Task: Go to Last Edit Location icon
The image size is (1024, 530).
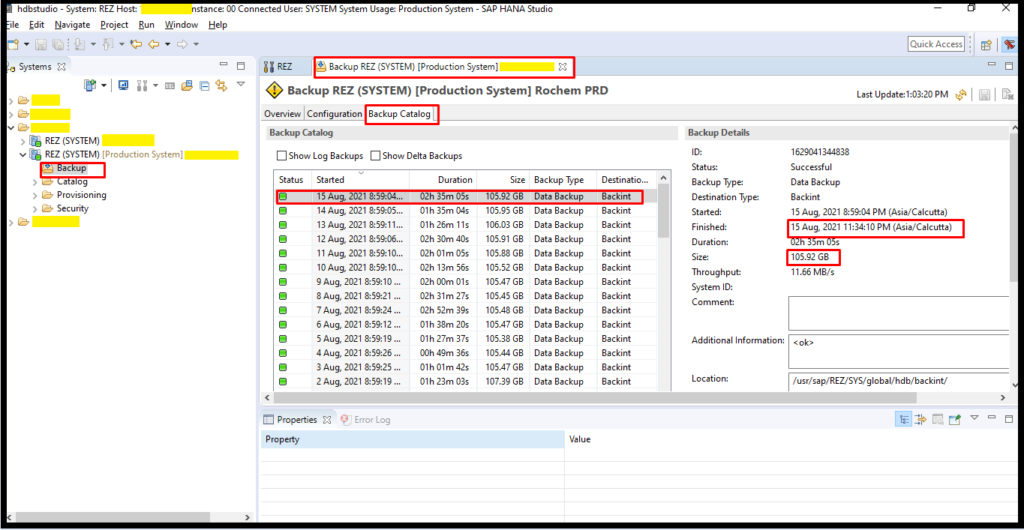Action: point(136,44)
